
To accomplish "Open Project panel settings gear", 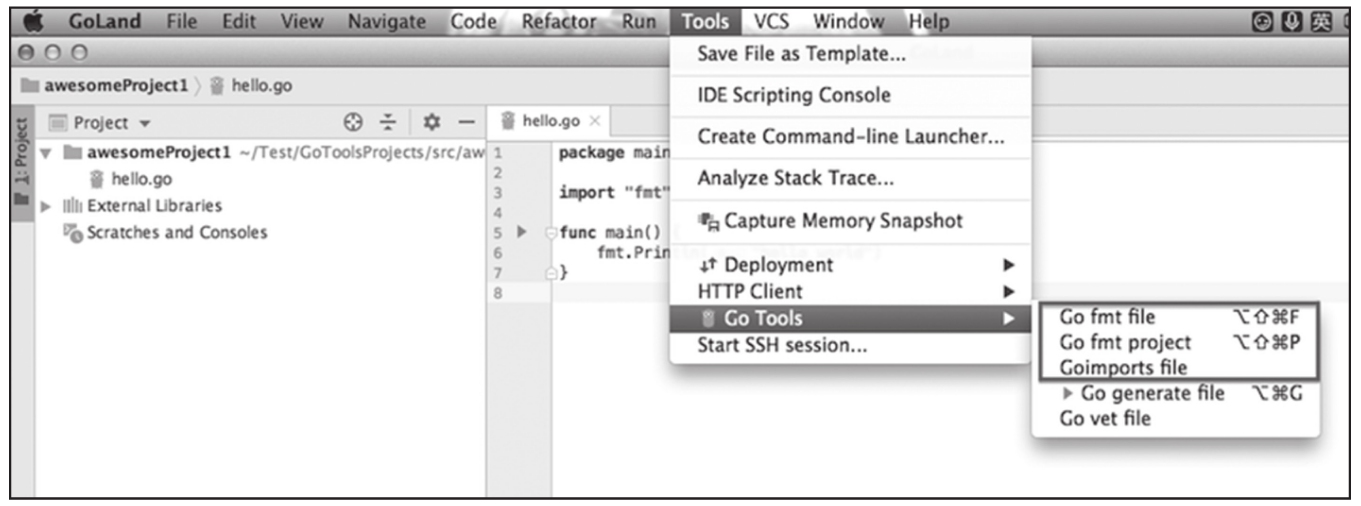I will click(432, 123).
